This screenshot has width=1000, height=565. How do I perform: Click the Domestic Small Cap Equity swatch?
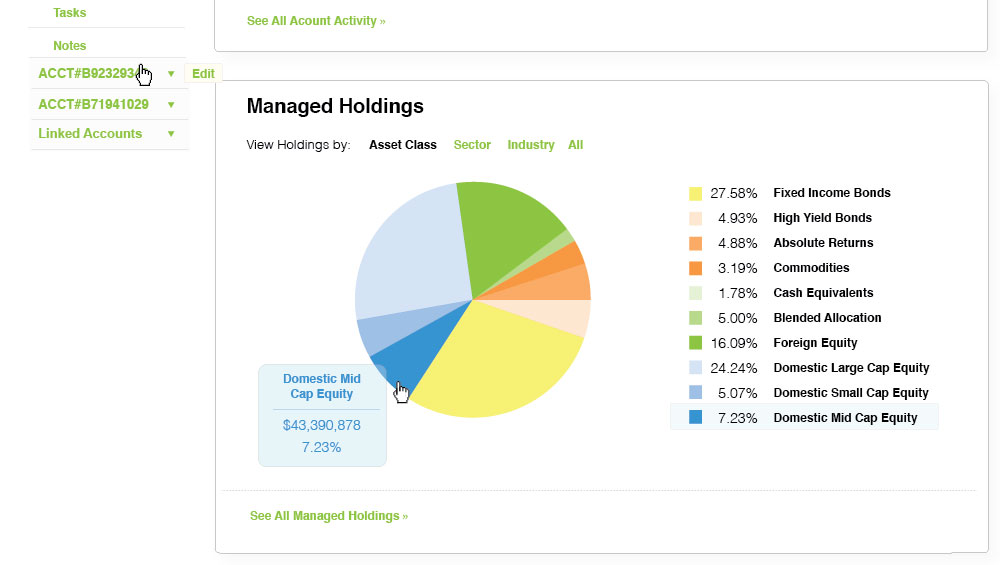pyautogui.click(x=695, y=393)
